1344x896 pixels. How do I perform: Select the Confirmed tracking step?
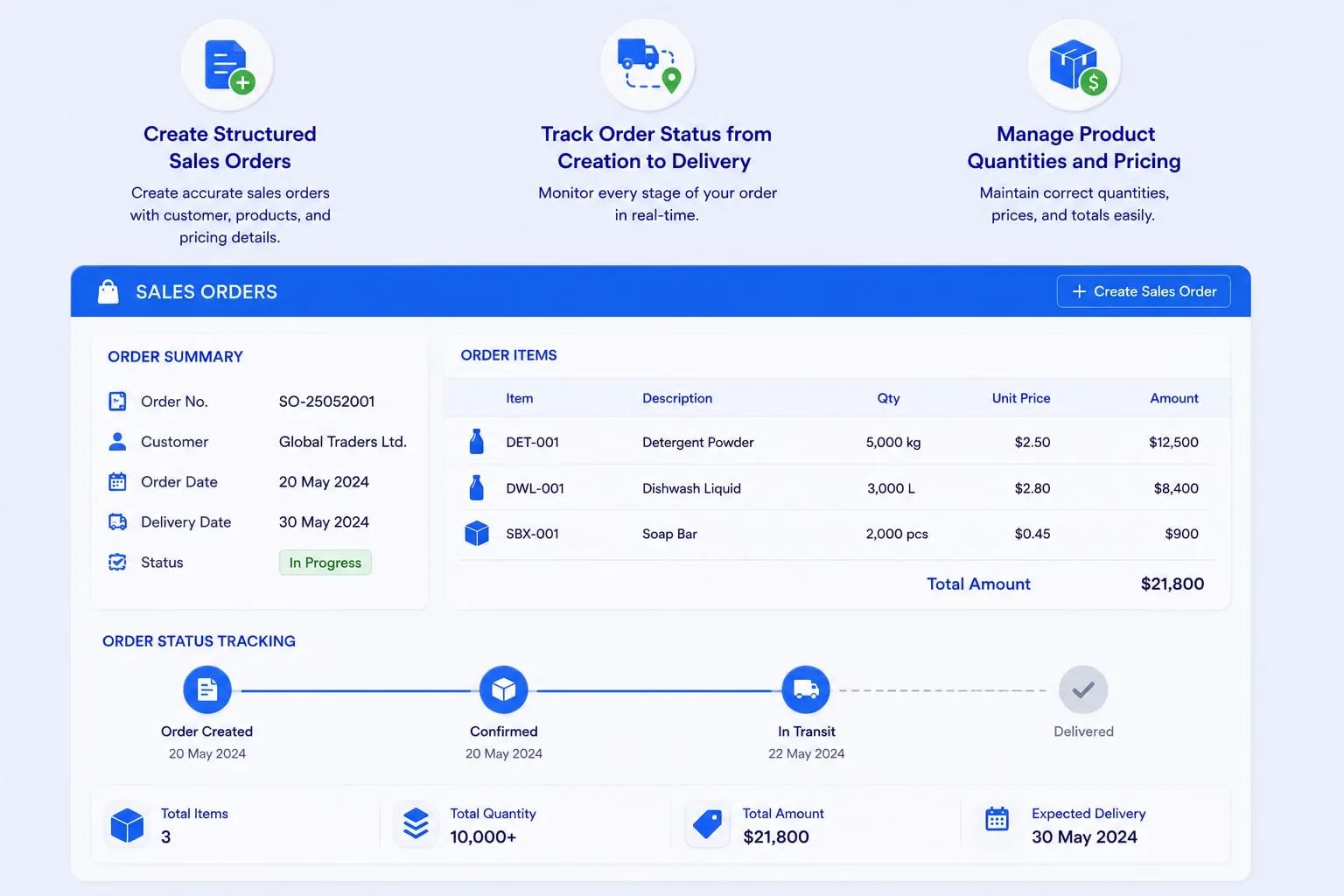(x=504, y=690)
